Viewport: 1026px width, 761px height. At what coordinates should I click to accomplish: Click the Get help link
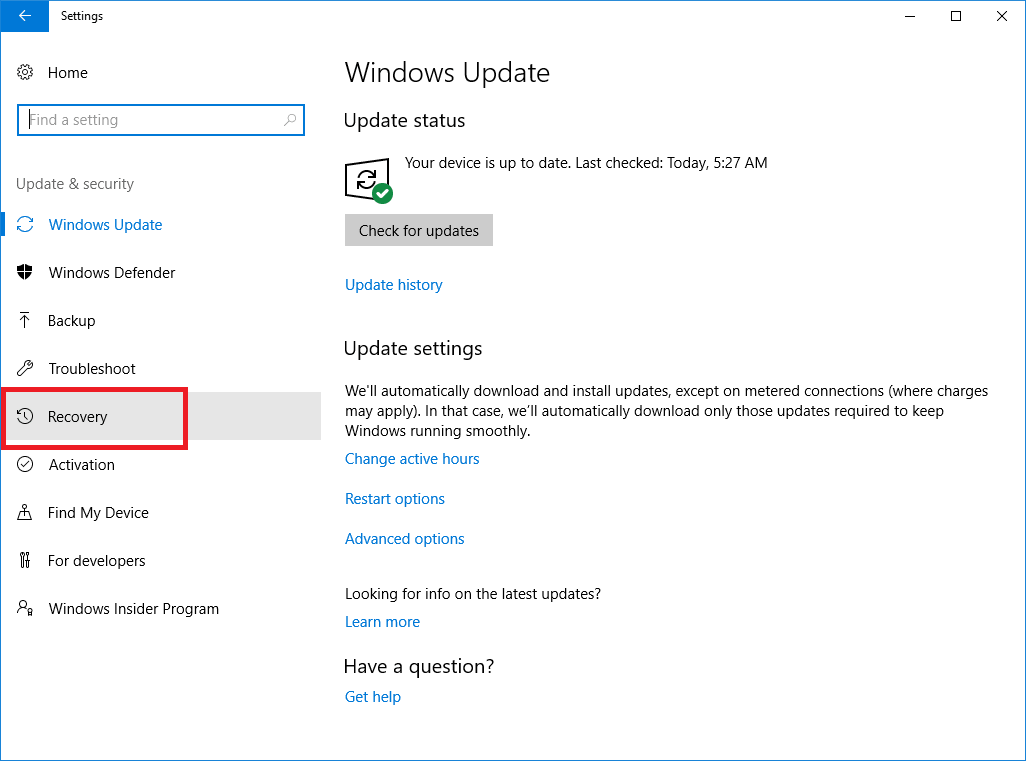373,697
